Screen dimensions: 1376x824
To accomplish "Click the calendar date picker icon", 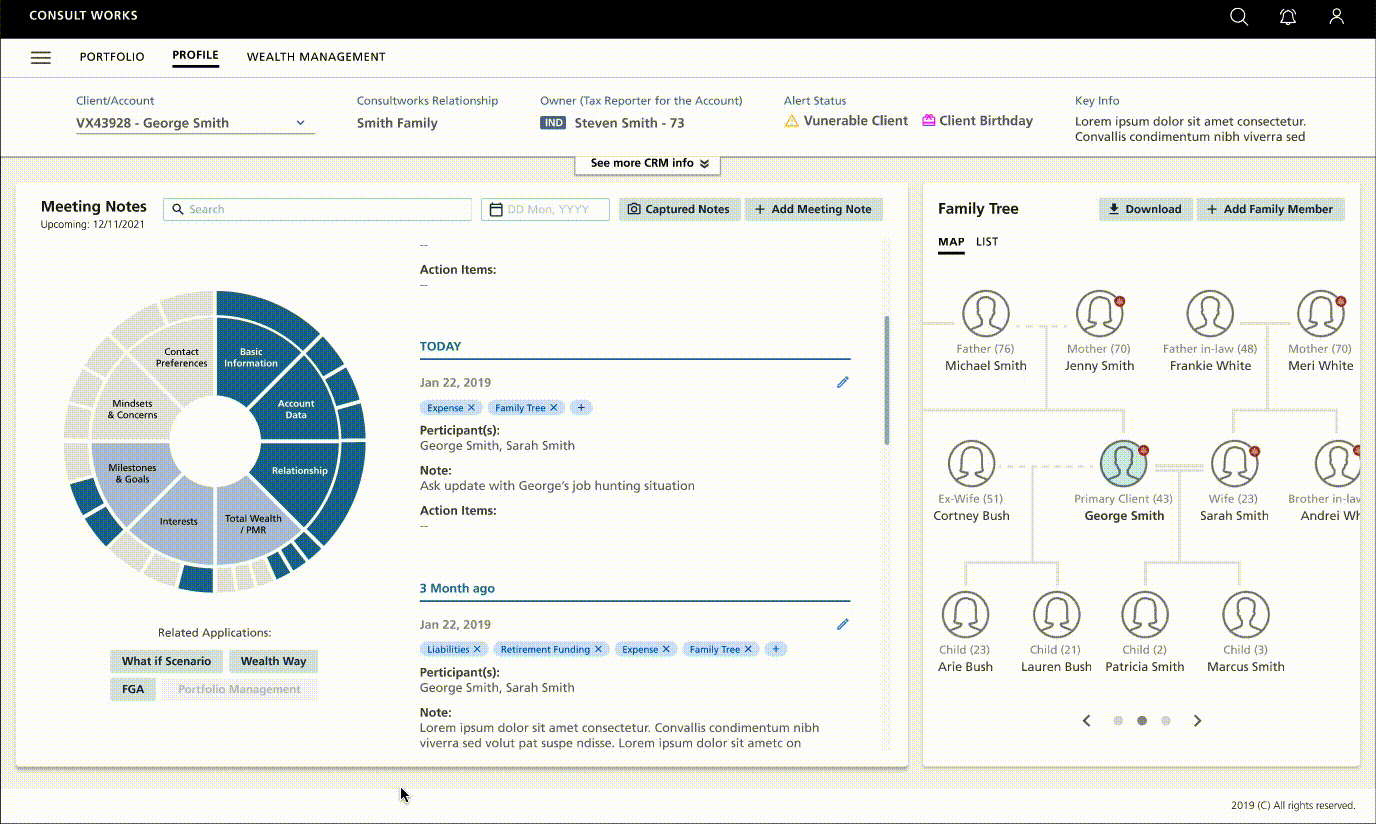I will pos(495,209).
